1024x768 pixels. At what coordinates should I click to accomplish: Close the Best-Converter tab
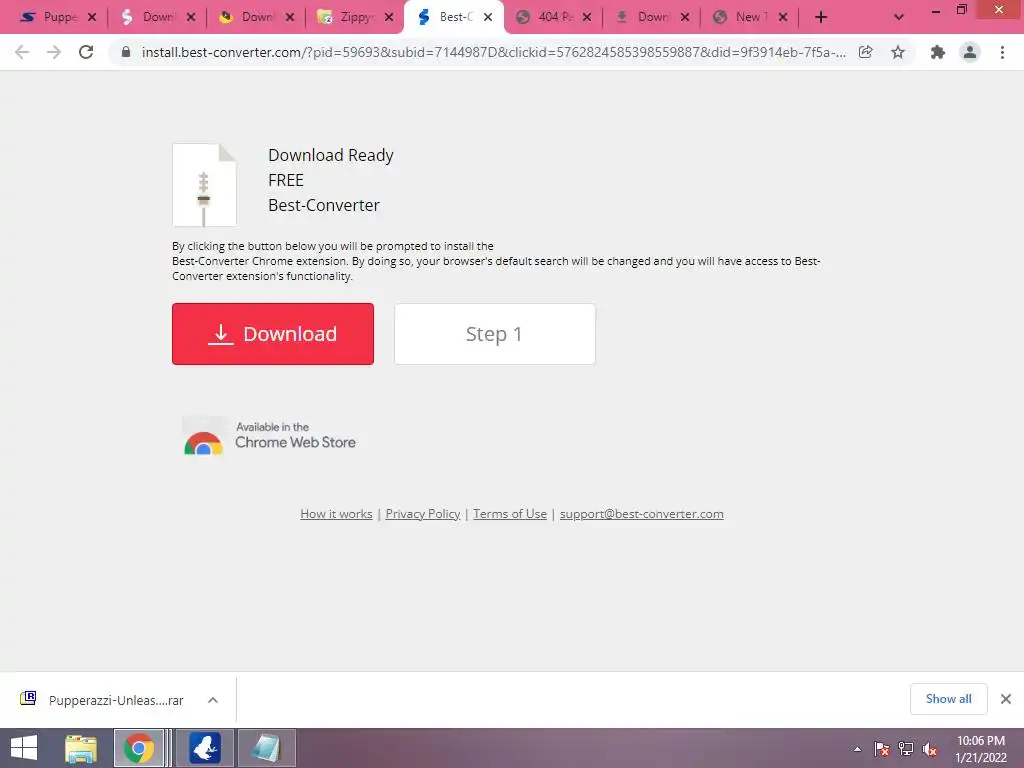[488, 18]
